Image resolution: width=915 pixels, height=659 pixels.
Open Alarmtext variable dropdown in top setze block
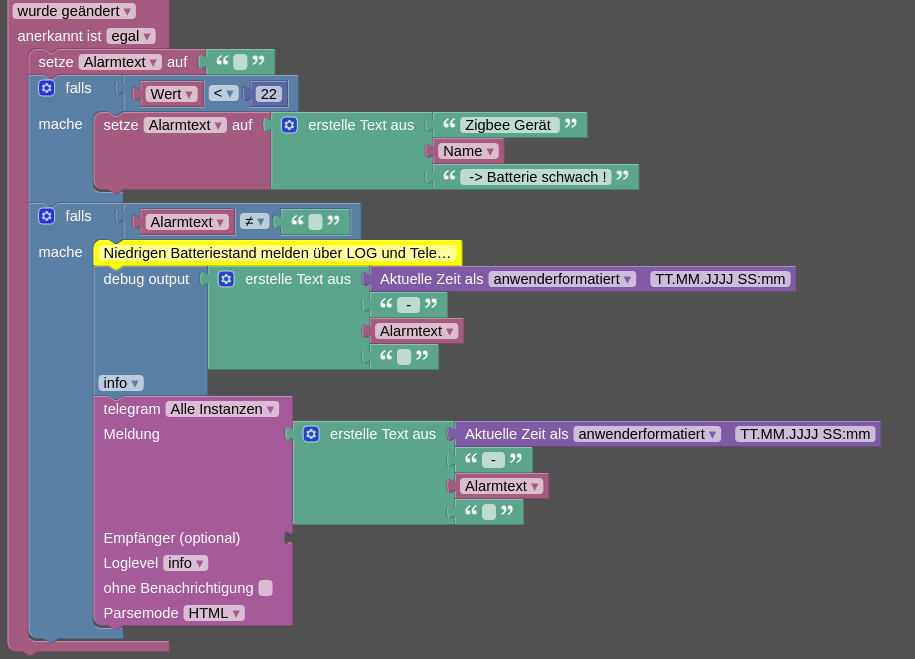[120, 62]
